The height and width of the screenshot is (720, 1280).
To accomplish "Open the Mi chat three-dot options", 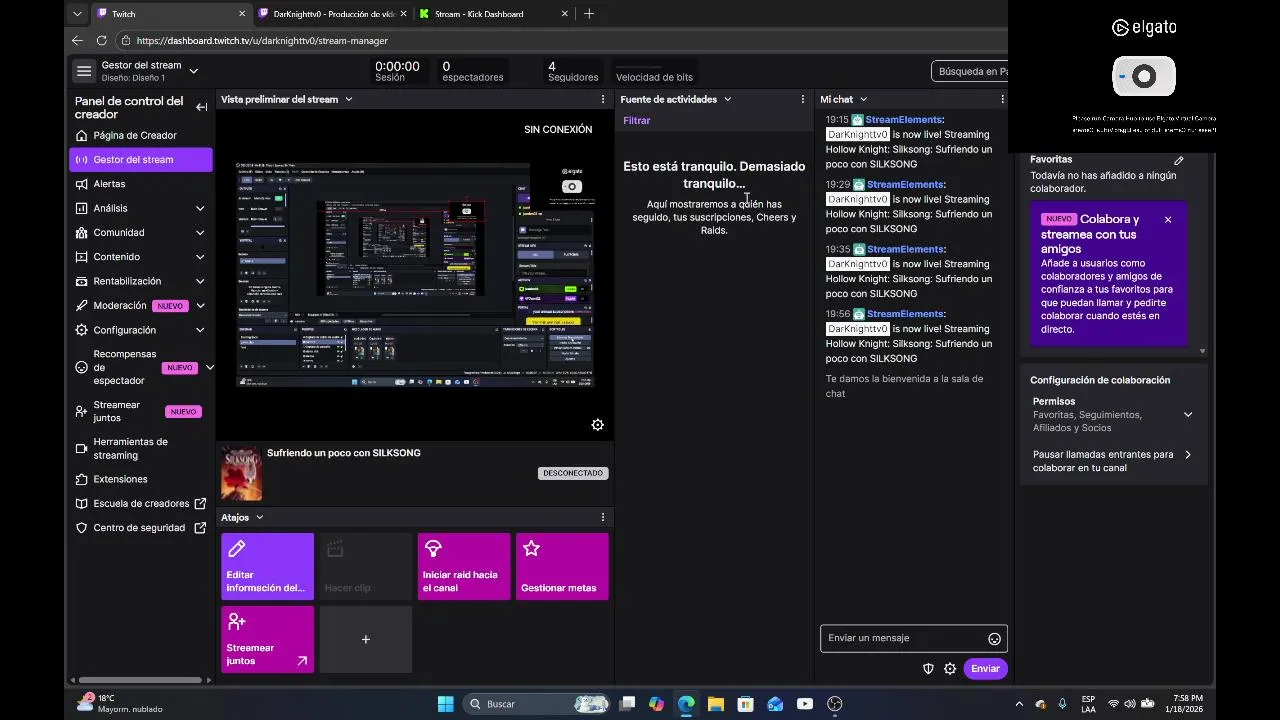I will (x=1002, y=99).
